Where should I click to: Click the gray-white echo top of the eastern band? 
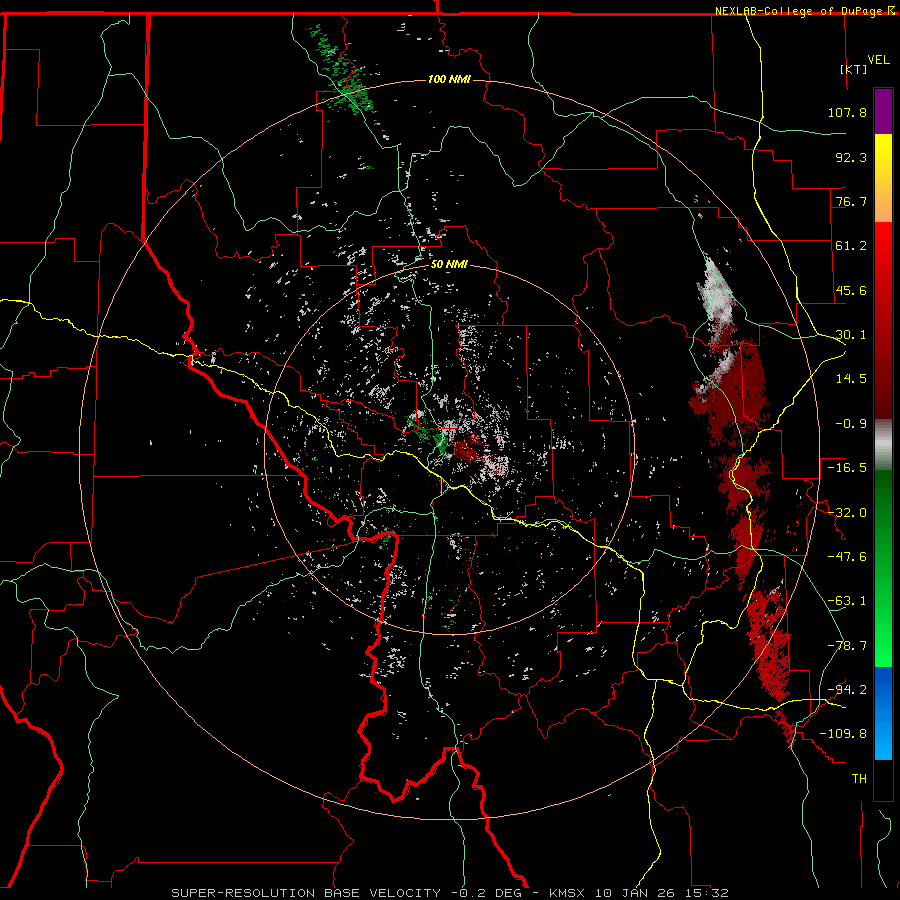pyautogui.click(x=715, y=292)
